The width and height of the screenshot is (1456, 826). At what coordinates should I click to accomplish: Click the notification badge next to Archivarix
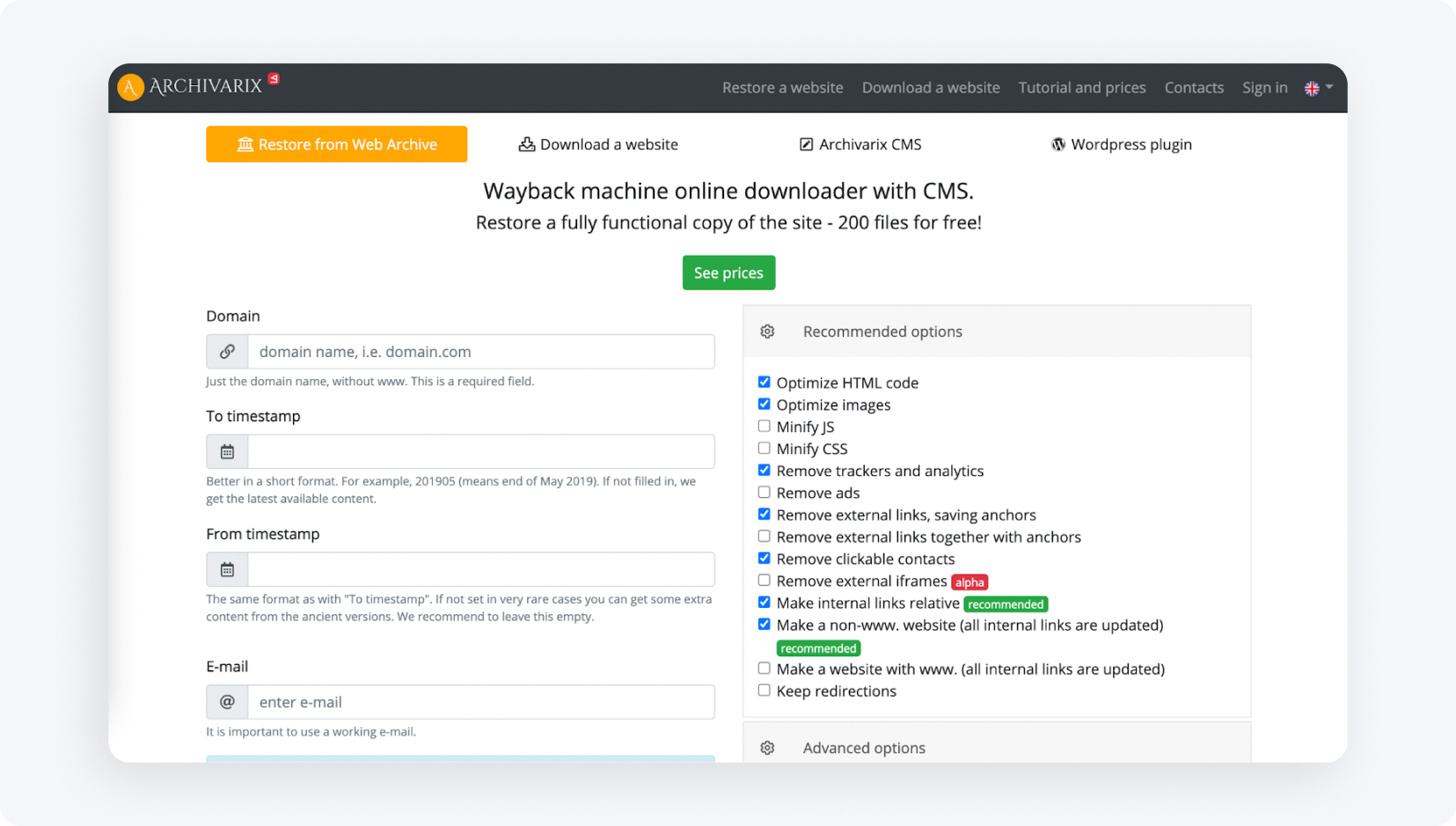(x=274, y=79)
